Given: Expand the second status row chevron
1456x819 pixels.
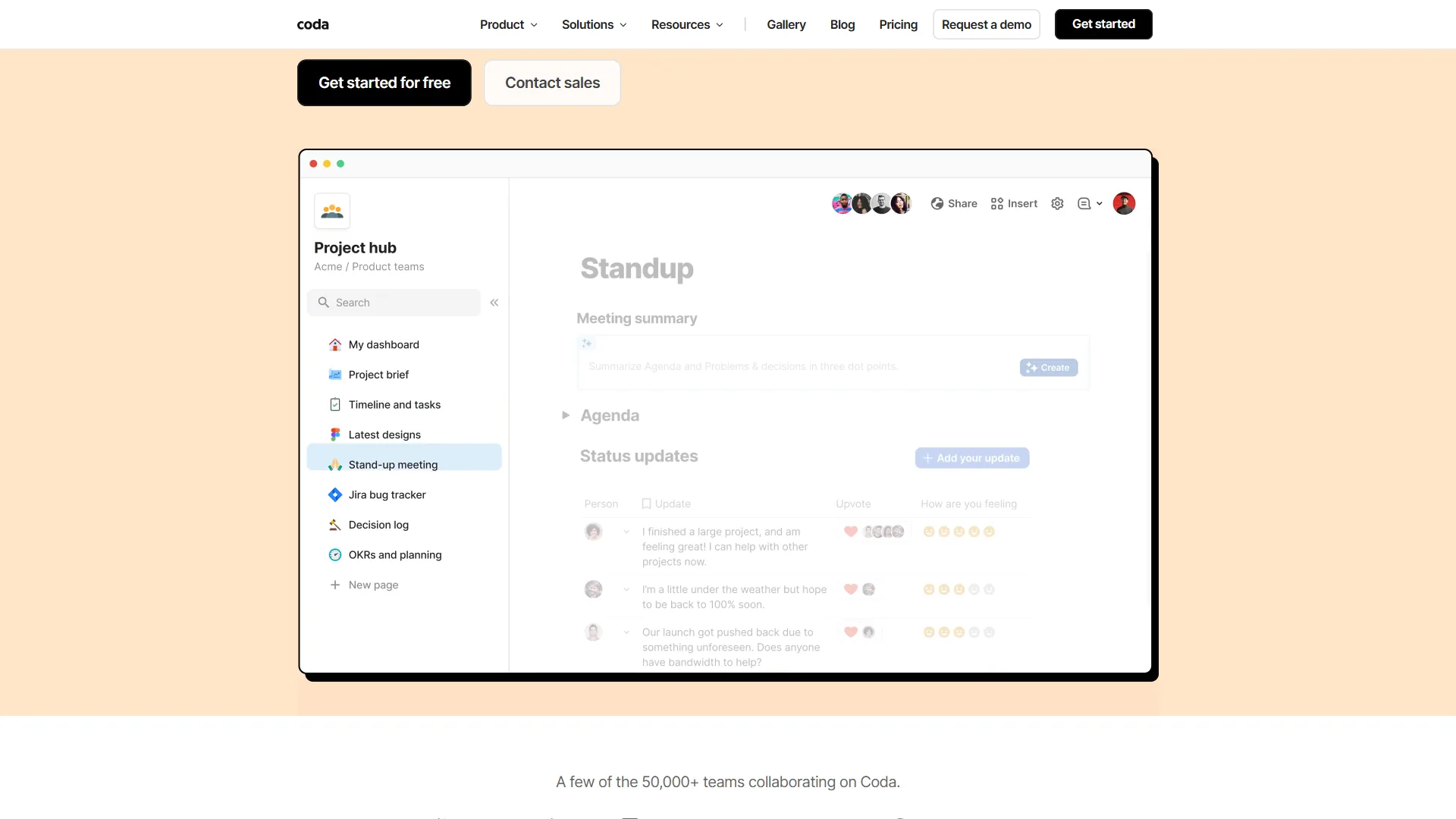Looking at the screenshot, I should 626,590.
